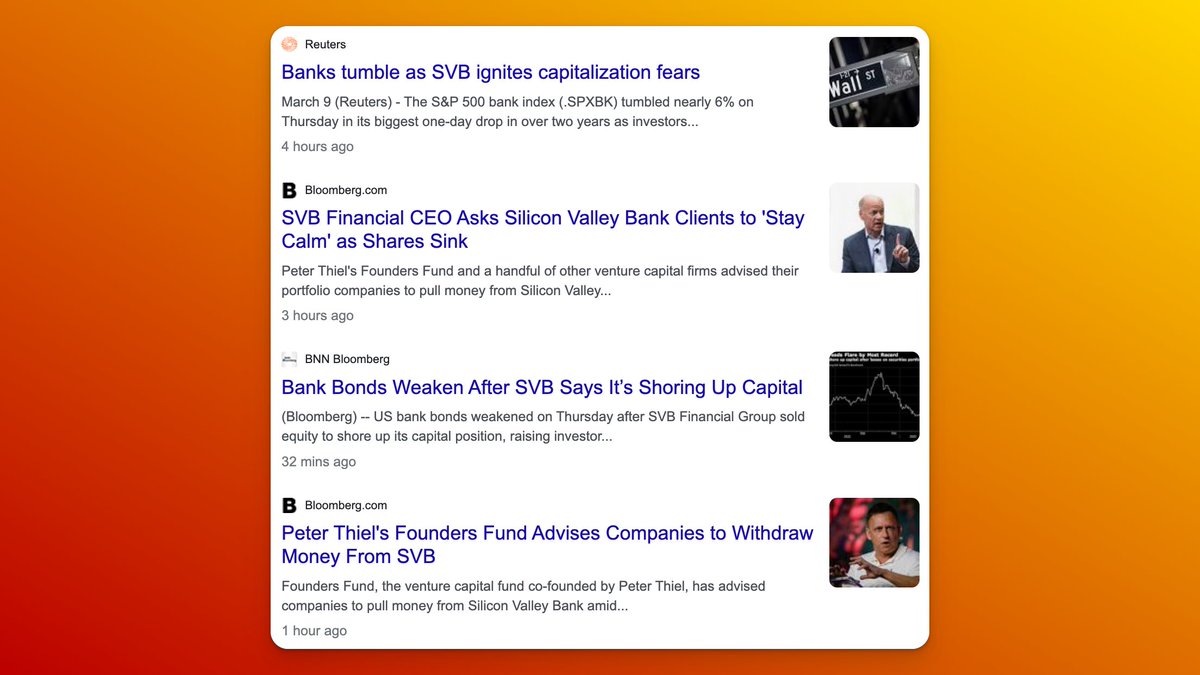The image size is (1200, 675).
Task: Click the Bloomberg 'B' icon beside the Thiel article
Action: click(x=289, y=505)
